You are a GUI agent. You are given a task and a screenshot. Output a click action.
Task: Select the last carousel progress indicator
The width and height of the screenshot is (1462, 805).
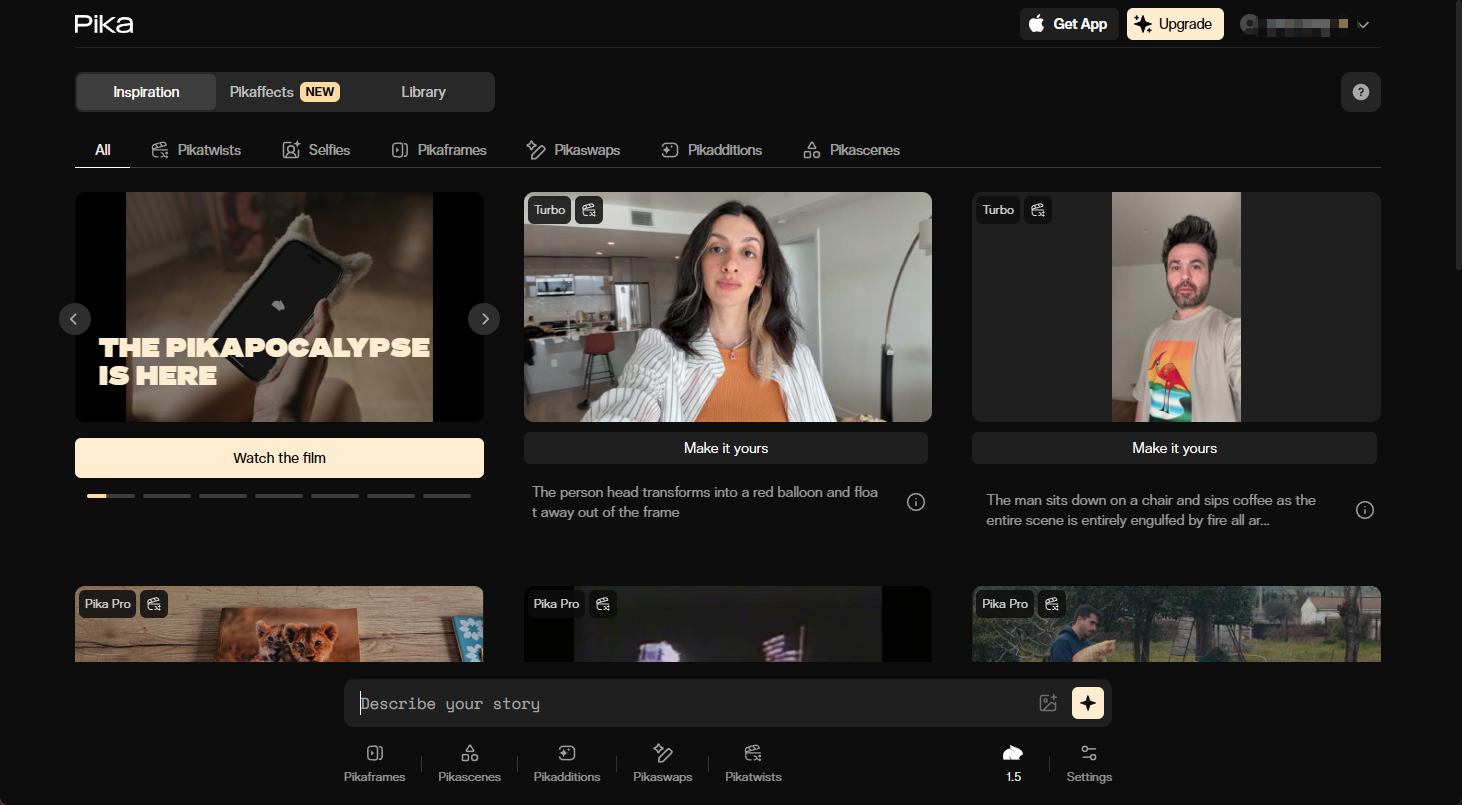(x=447, y=495)
